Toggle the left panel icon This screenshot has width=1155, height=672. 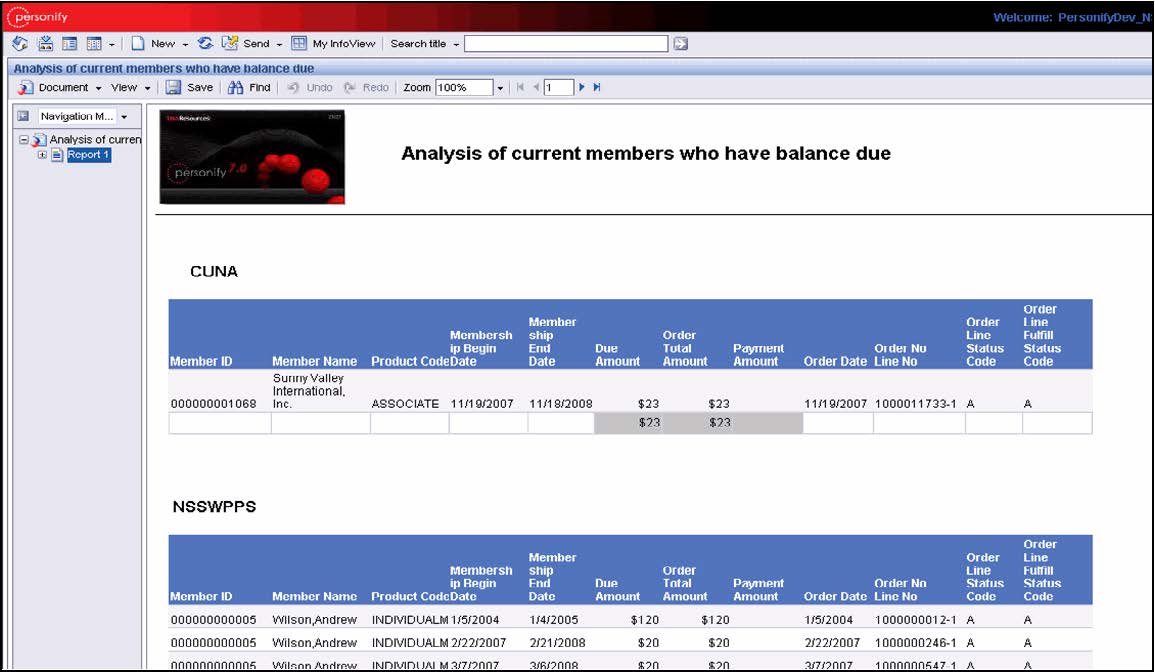(x=23, y=116)
